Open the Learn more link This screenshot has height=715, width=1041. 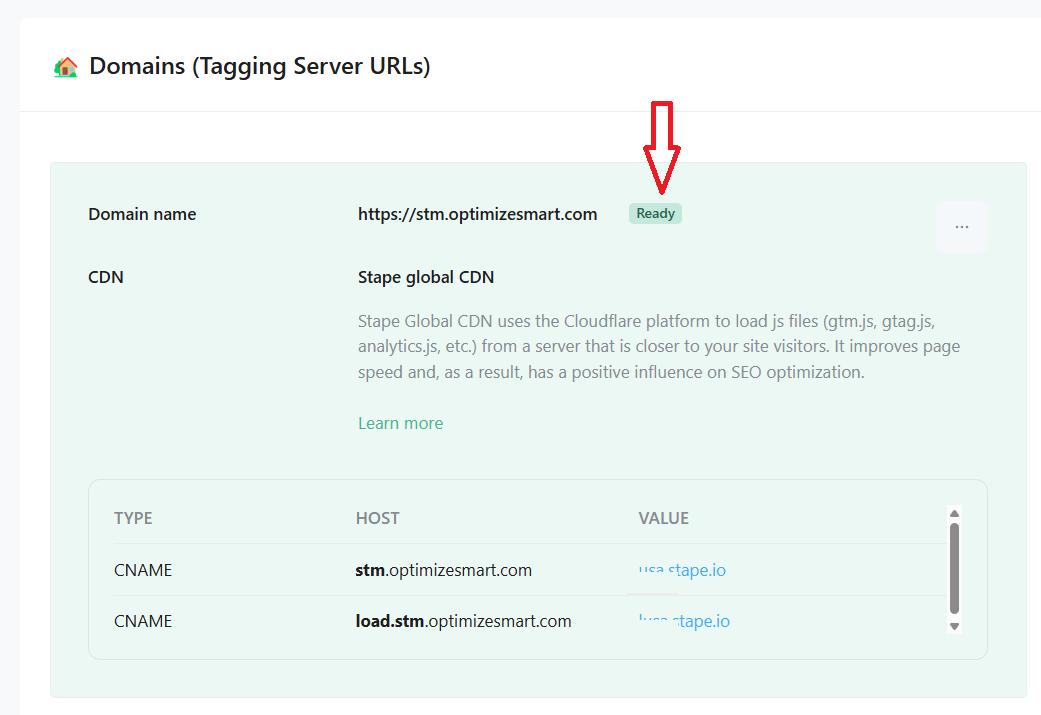[x=400, y=423]
